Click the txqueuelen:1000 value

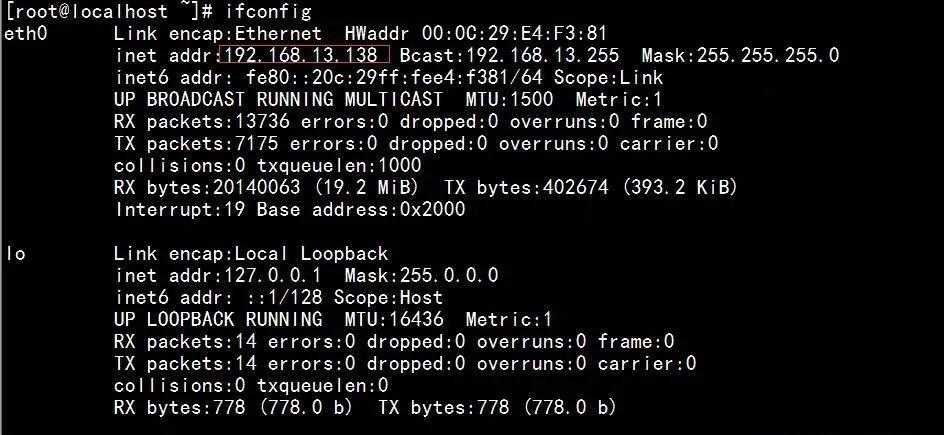[339, 165]
